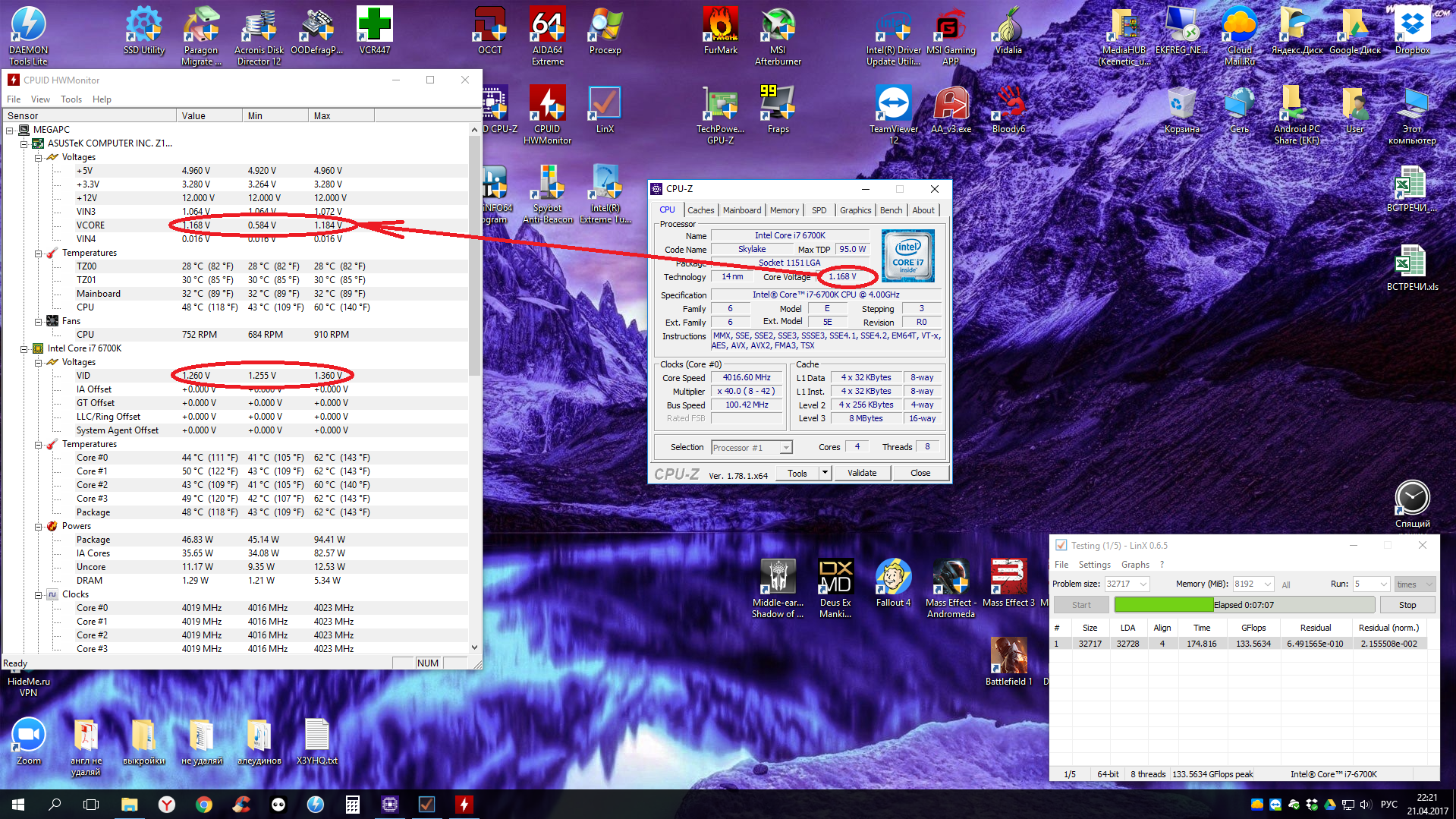Open Task View from the taskbar
Screen dimensions: 1456x819
tap(91, 805)
